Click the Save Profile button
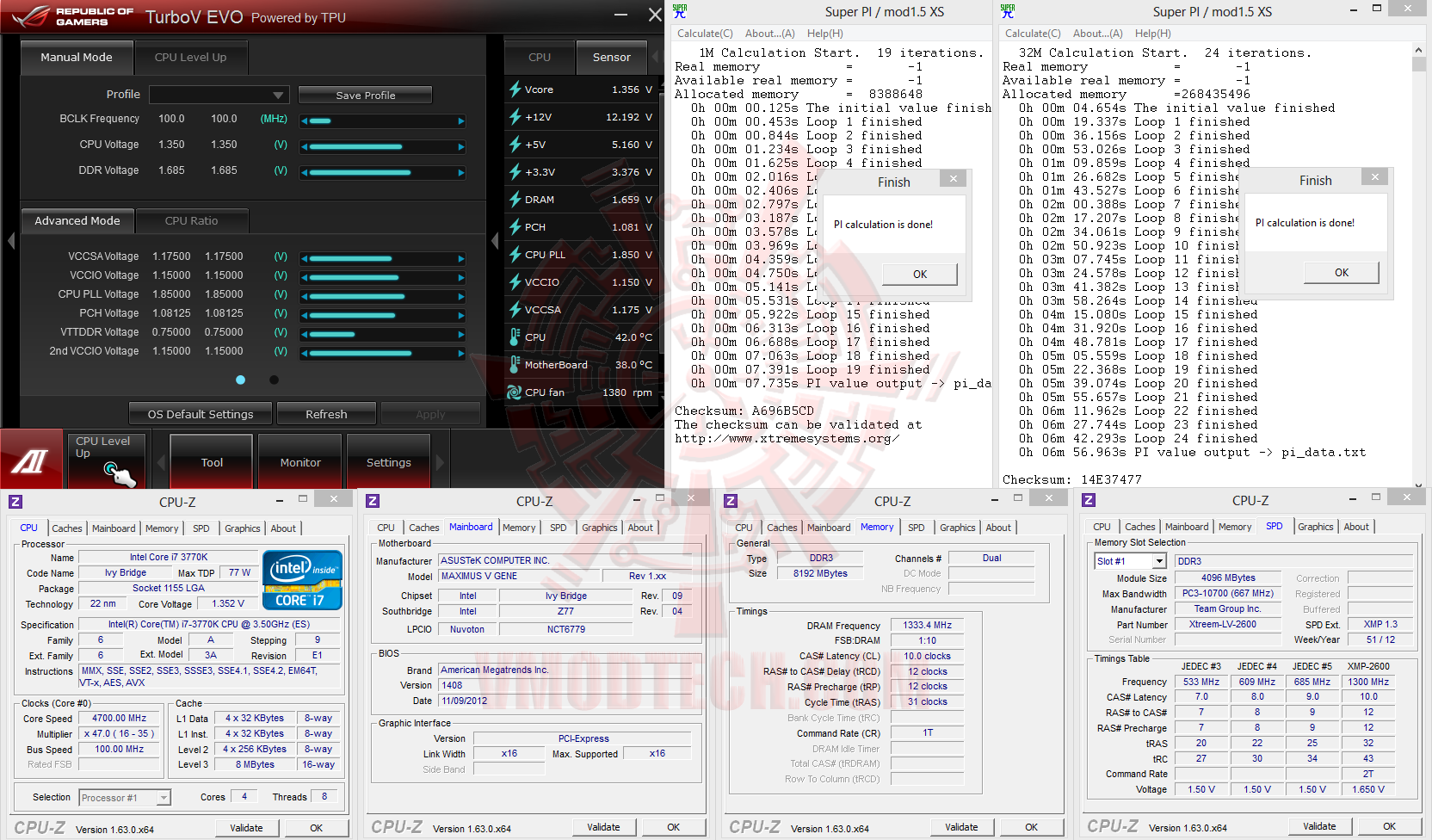Image resolution: width=1432 pixels, height=840 pixels. [x=366, y=95]
